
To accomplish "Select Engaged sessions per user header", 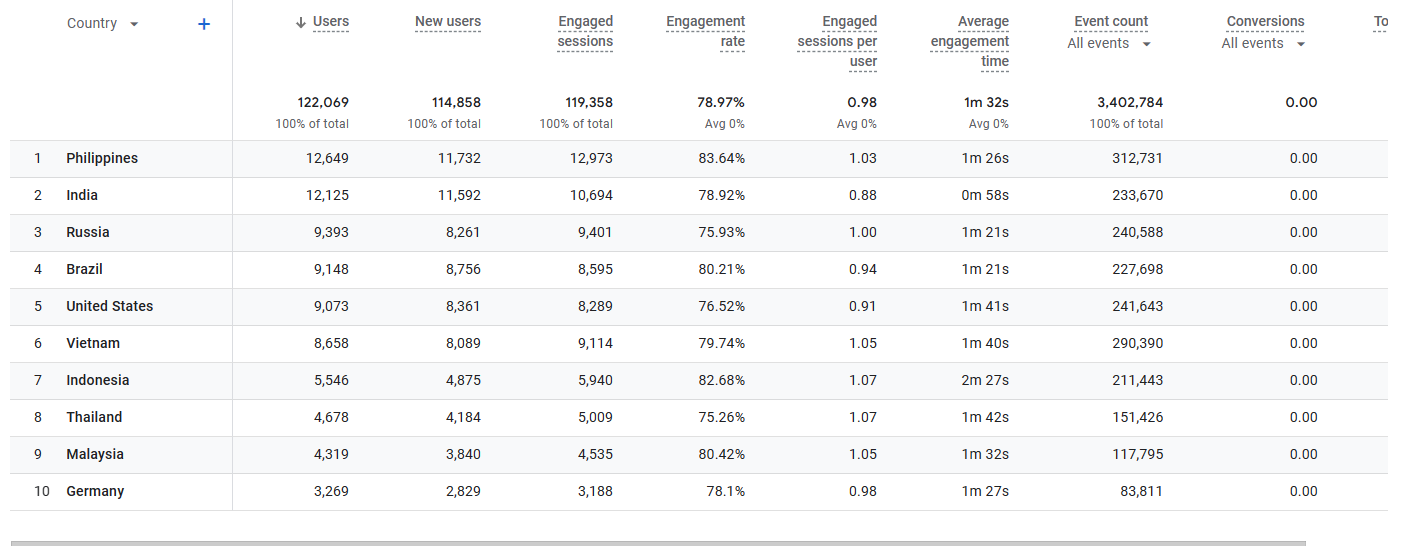I will tap(837, 42).
